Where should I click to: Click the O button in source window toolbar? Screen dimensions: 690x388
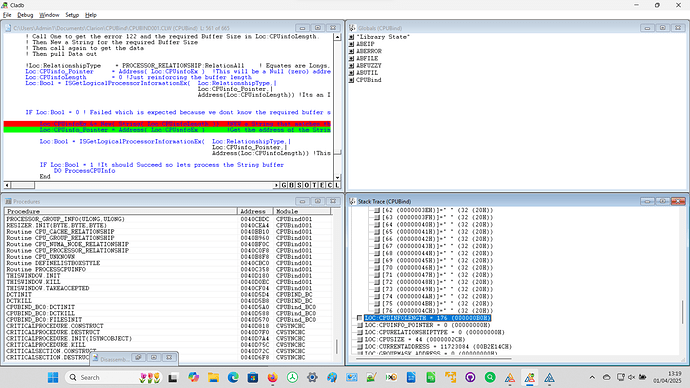pos(307,185)
